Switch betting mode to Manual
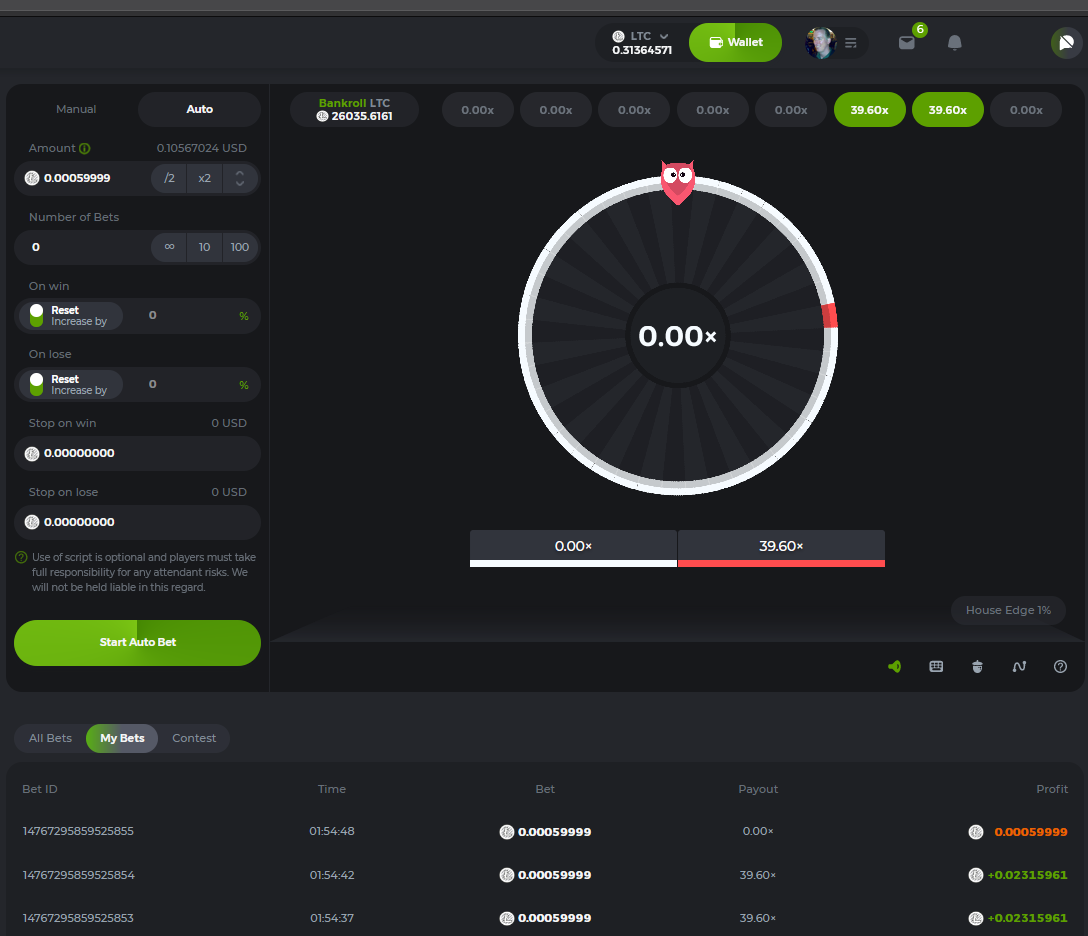 pos(76,109)
